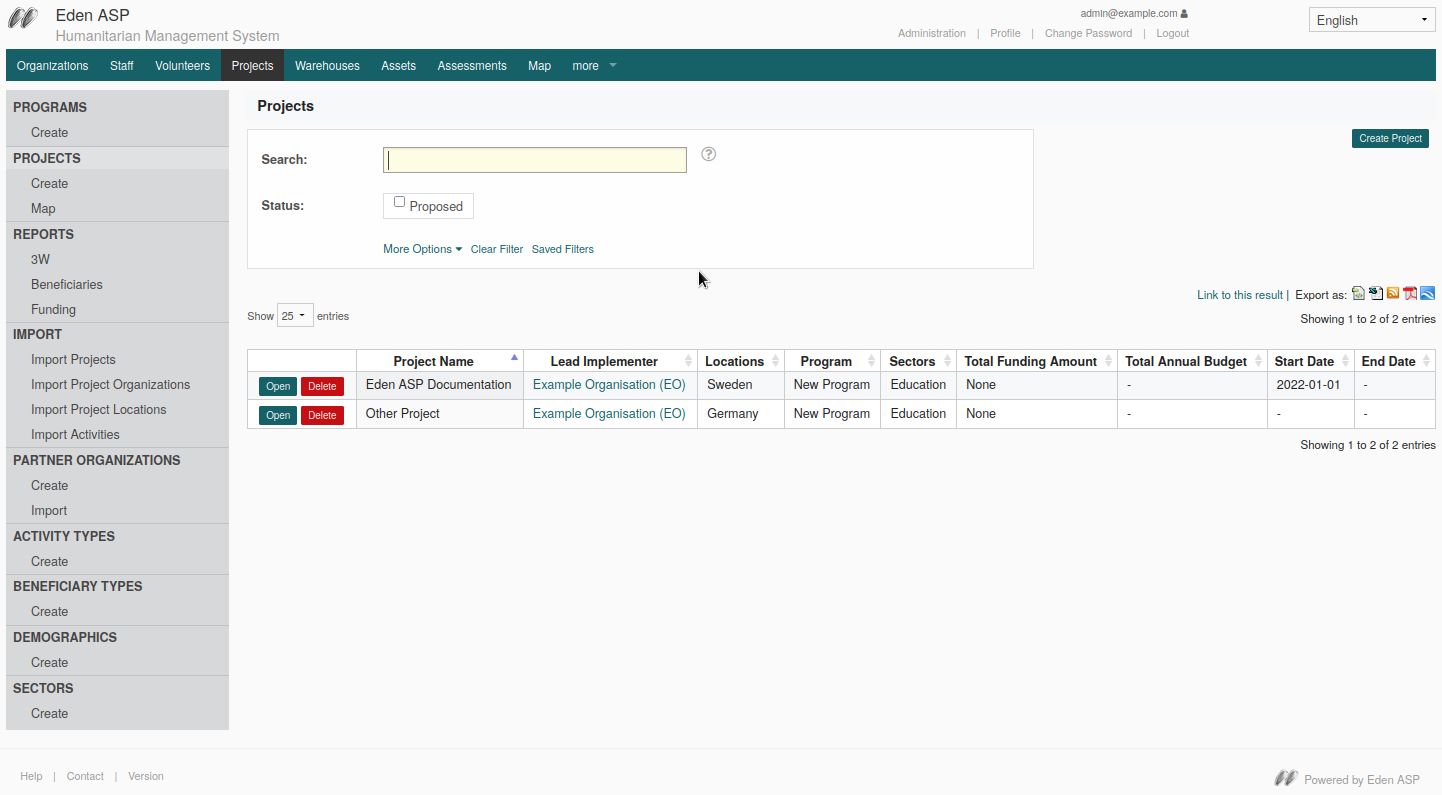This screenshot has height=795, width=1442.
Task: Open Example Organisation link in Sweden row
Action: click(609, 384)
